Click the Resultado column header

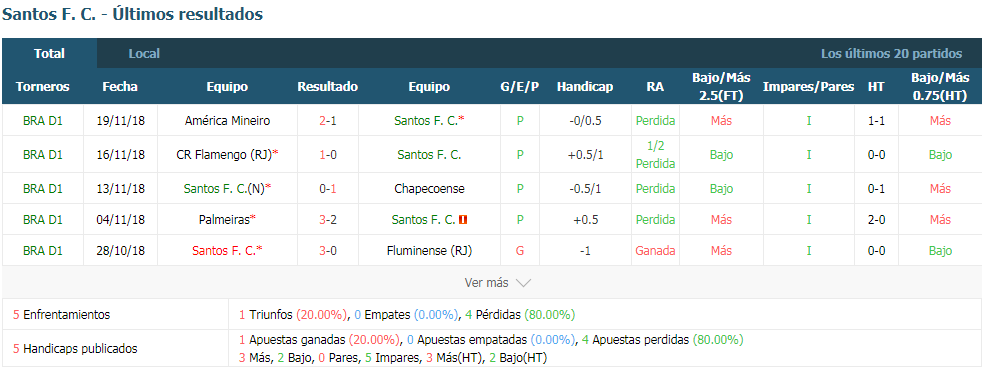(328, 87)
